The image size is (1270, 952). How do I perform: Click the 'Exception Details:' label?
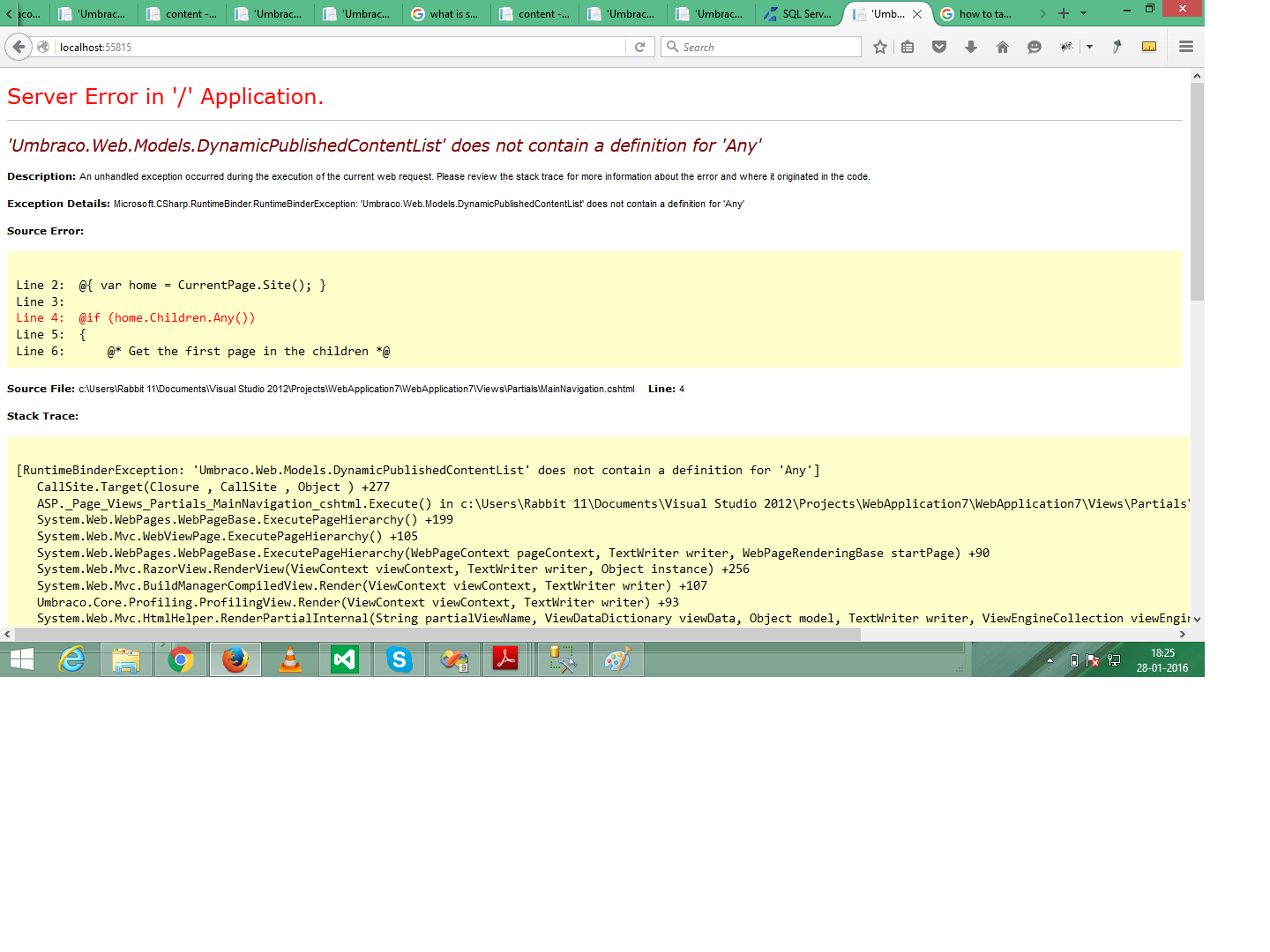pos(58,204)
